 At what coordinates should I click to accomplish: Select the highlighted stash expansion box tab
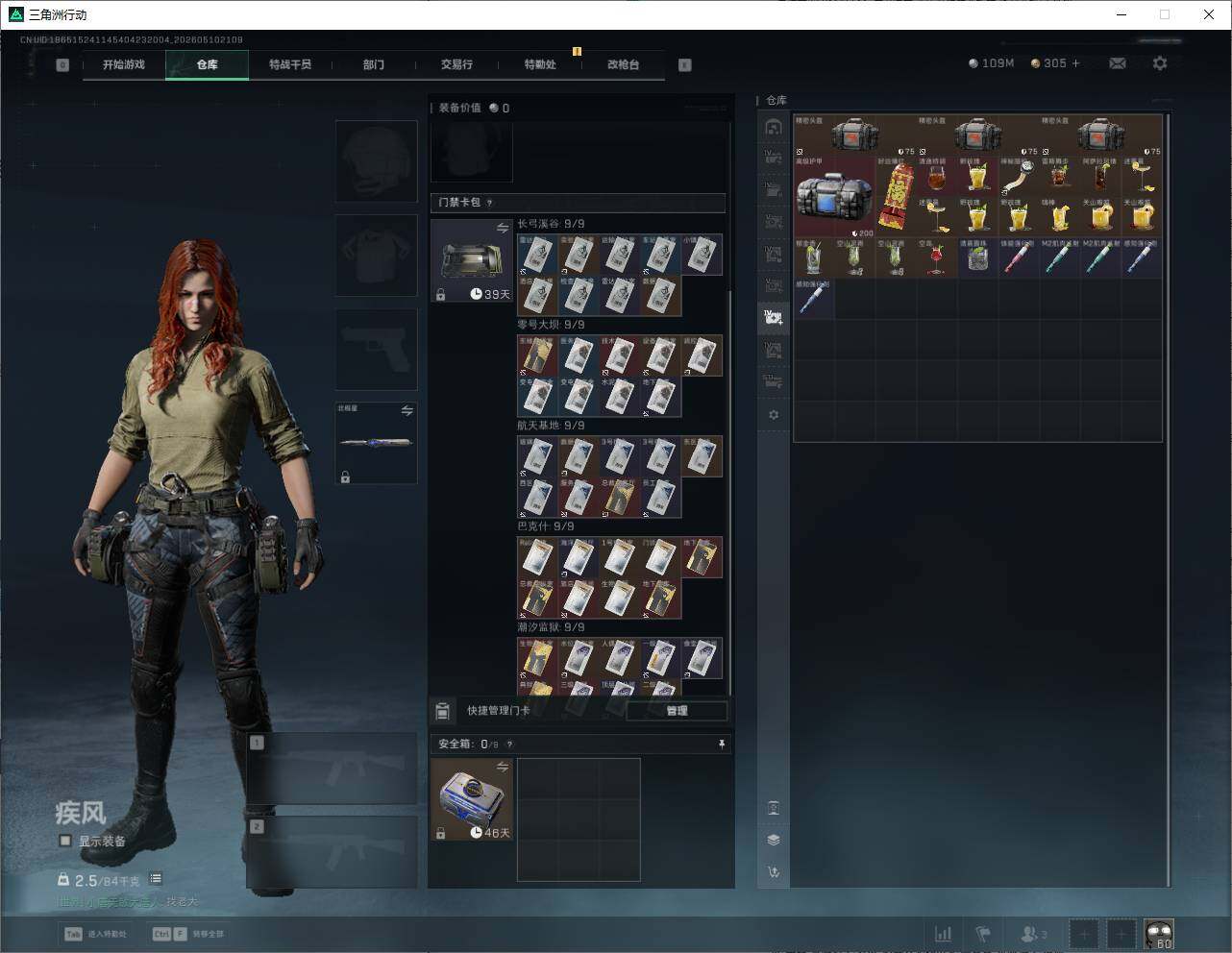[x=774, y=318]
